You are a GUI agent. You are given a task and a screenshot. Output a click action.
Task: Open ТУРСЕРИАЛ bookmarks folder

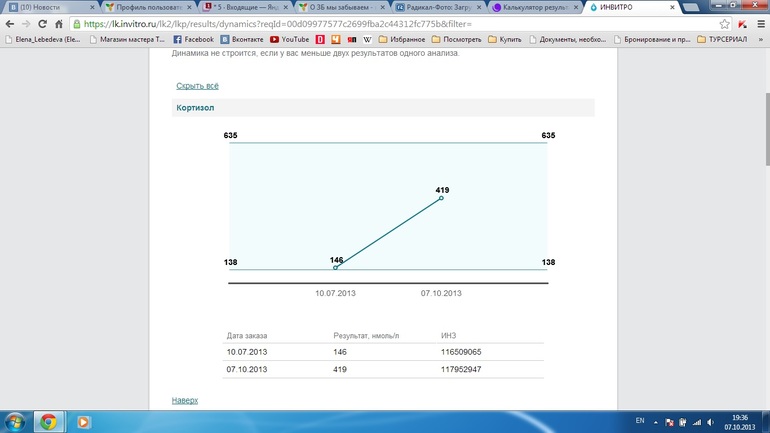[x=722, y=39]
